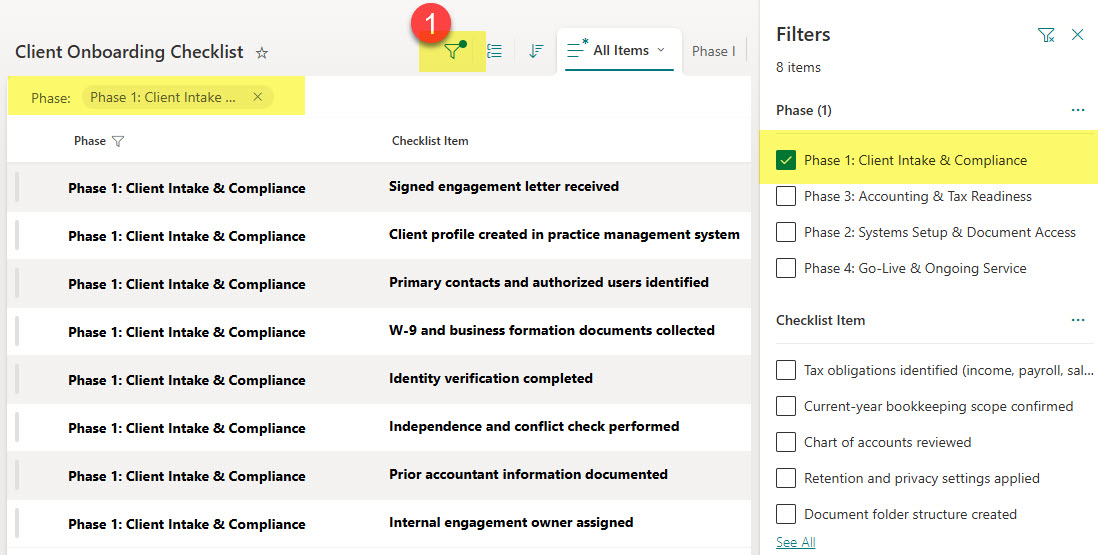Uncheck Phase 1: Client Intake & Compliance
The height and width of the screenshot is (555, 1098).
(x=786, y=160)
